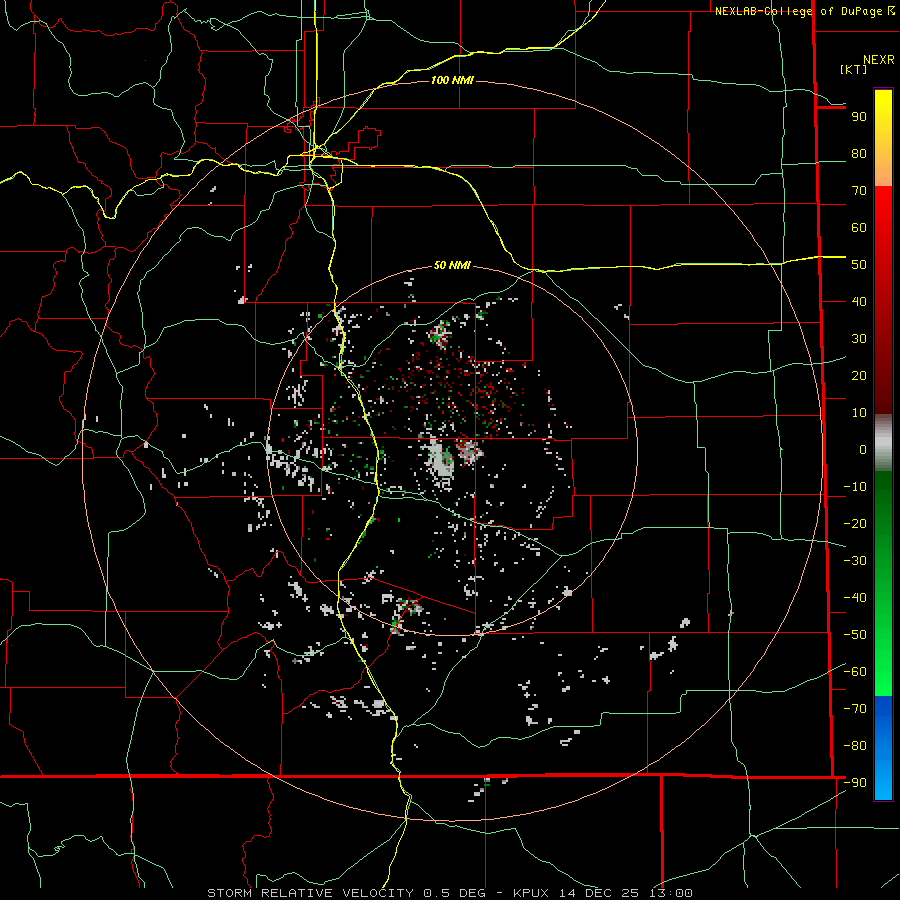
Task: Click the 30 value on velocity scale
Action: (x=859, y=339)
